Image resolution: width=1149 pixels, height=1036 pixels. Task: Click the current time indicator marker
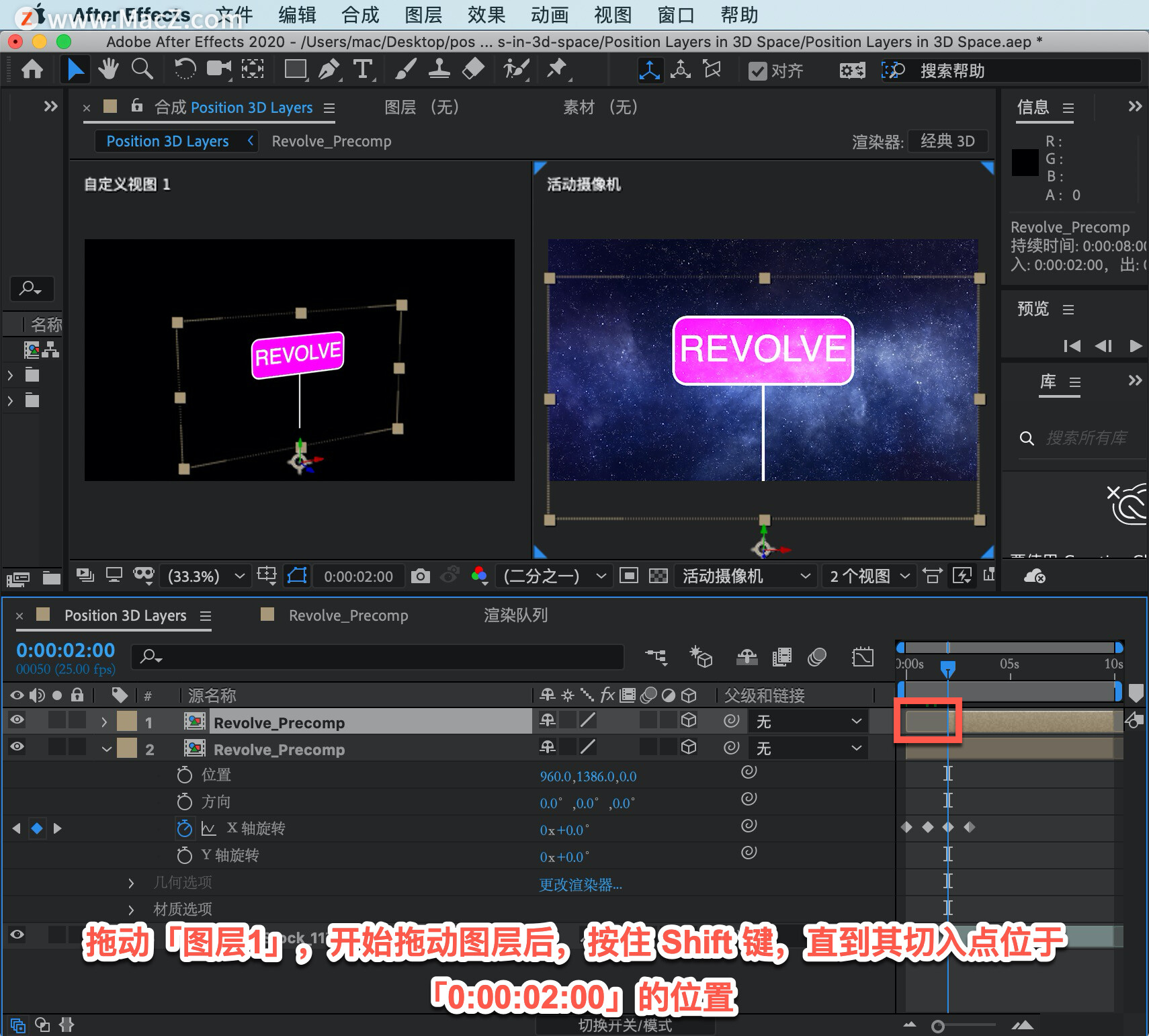947,669
